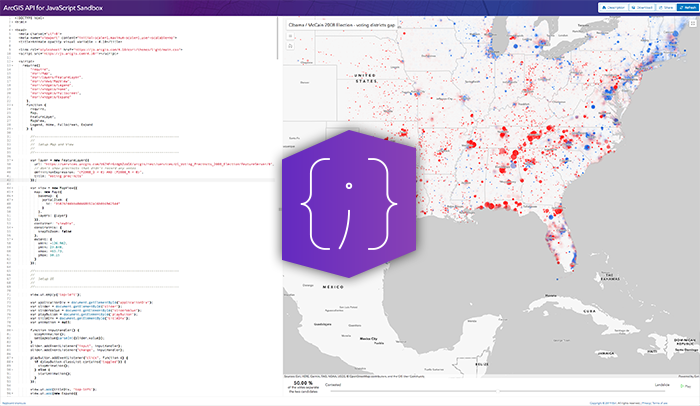
Task: Click the Landslide label by slider
Action: [662, 385]
